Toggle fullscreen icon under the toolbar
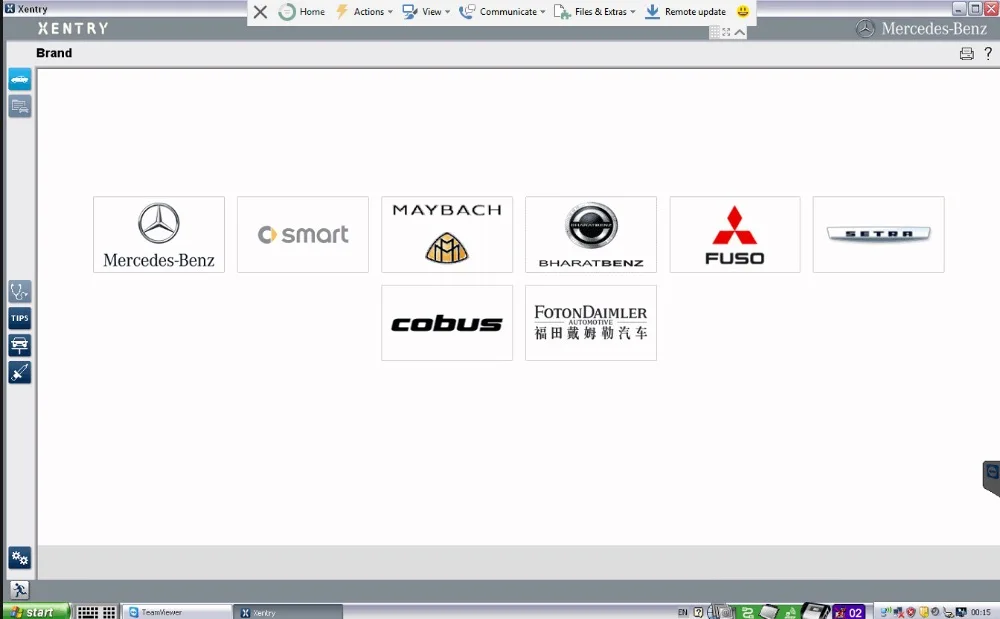Screen dimensions: 1000x619 pos(726,32)
